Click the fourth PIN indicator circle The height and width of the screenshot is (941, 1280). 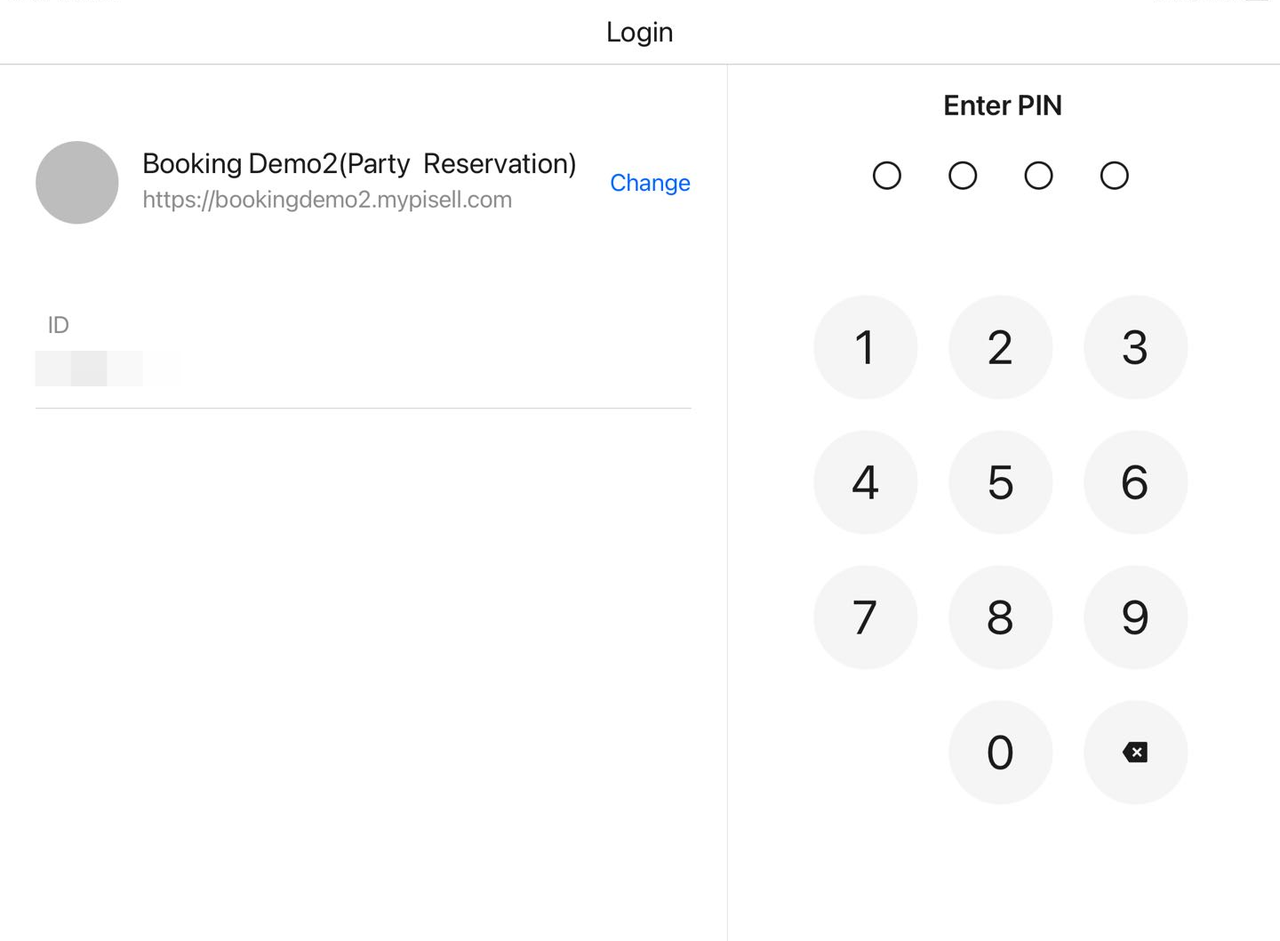coord(1114,176)
